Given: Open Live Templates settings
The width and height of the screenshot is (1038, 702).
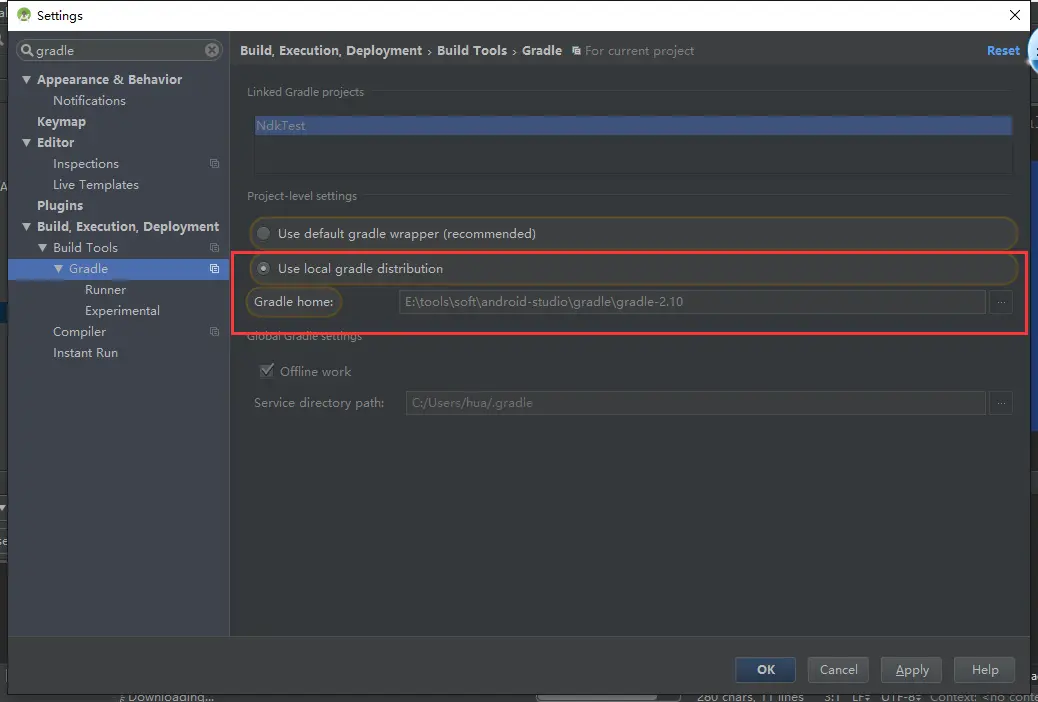Looking at the screenshot, I should point(96,185).
